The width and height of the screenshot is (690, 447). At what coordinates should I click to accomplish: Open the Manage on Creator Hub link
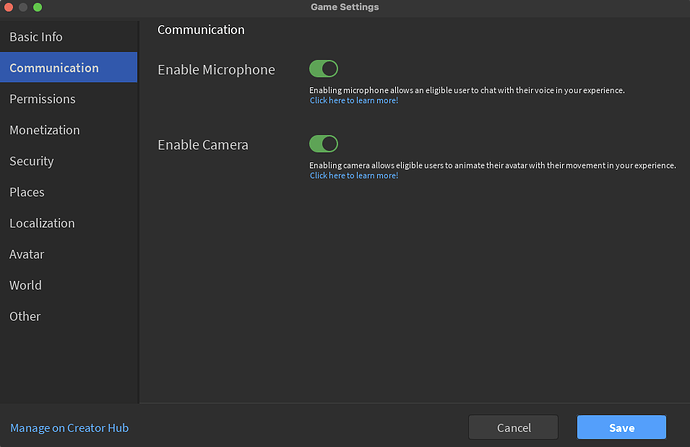coord(69,428)
